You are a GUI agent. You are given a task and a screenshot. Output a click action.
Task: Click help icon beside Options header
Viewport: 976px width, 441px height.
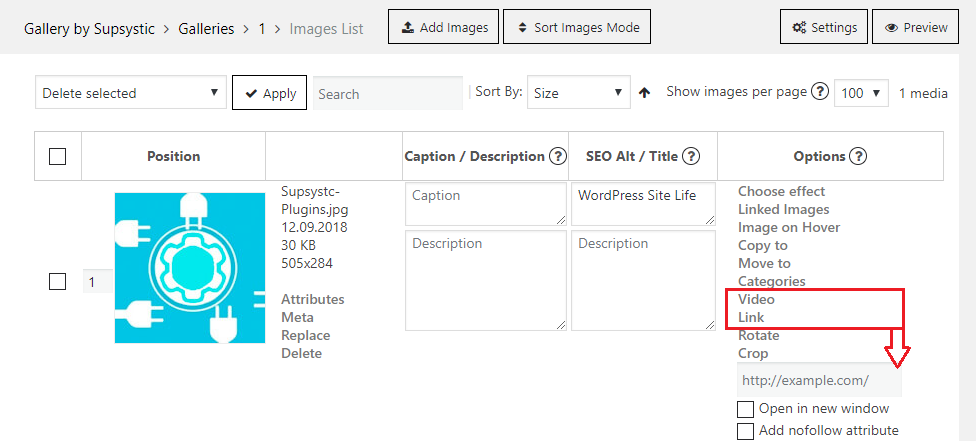[858, 156]
